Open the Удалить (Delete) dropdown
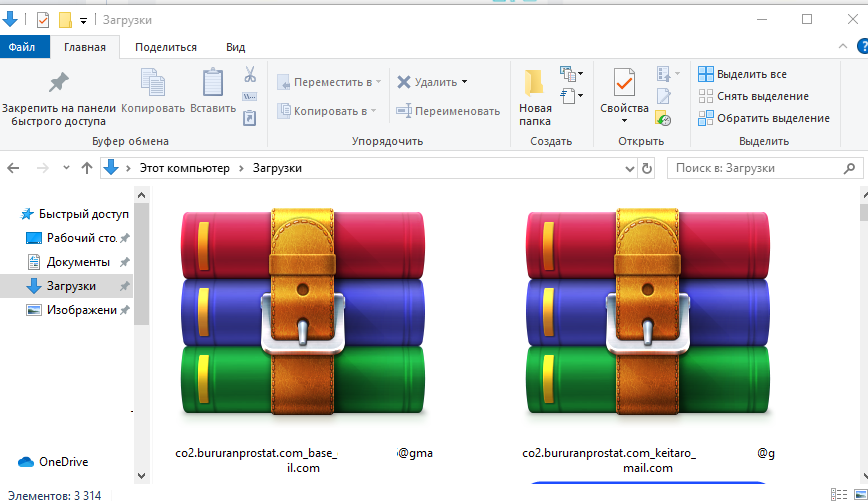 [465, 82]
